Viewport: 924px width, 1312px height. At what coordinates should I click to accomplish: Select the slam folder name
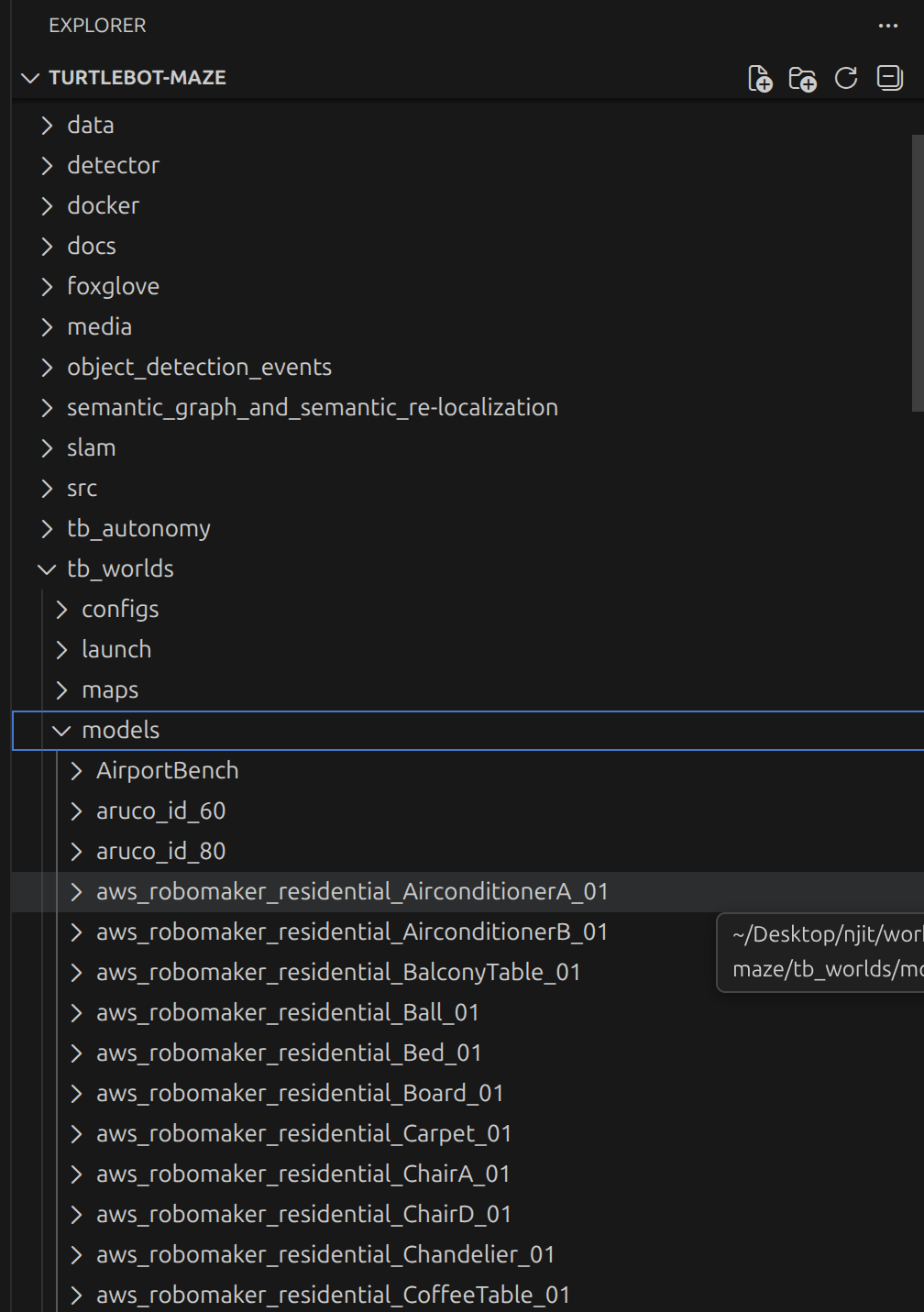click(x=91, y=448)
